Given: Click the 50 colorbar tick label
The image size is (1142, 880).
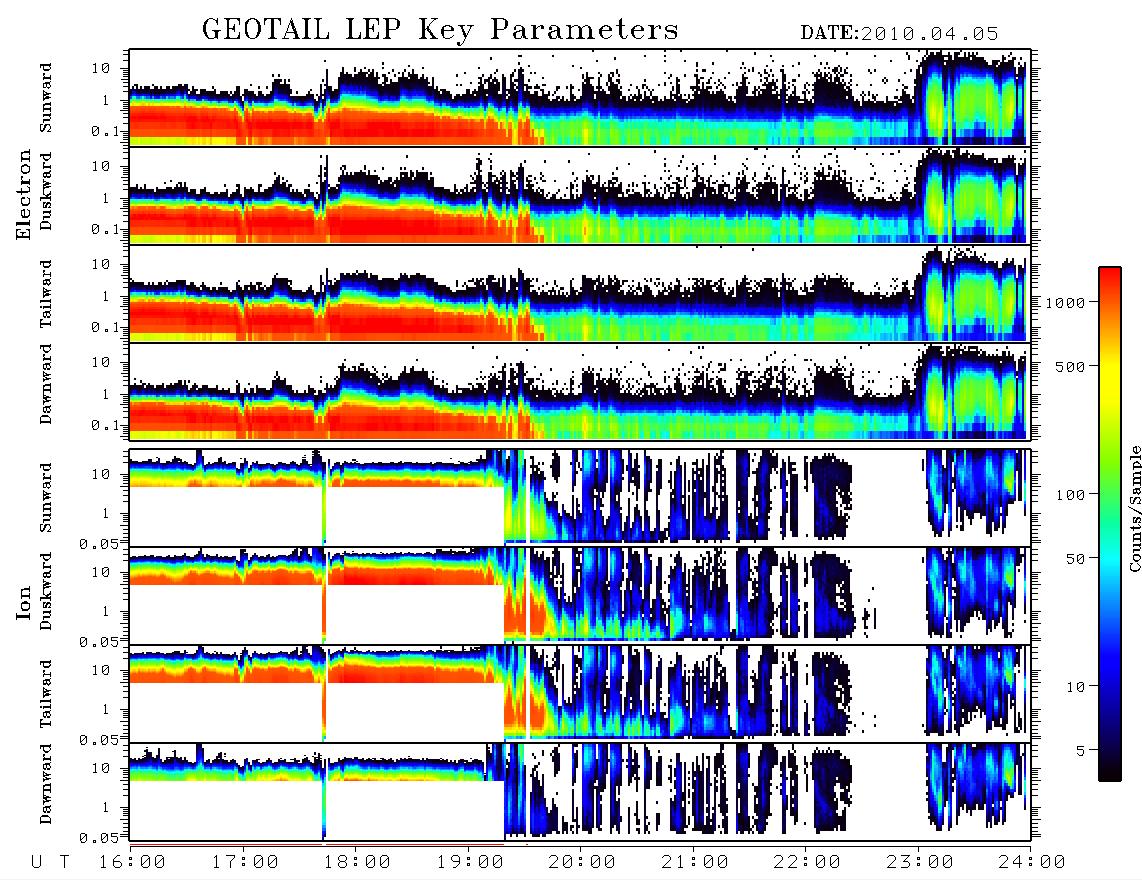Looking at the screenshot, I should click(1075, 559).
